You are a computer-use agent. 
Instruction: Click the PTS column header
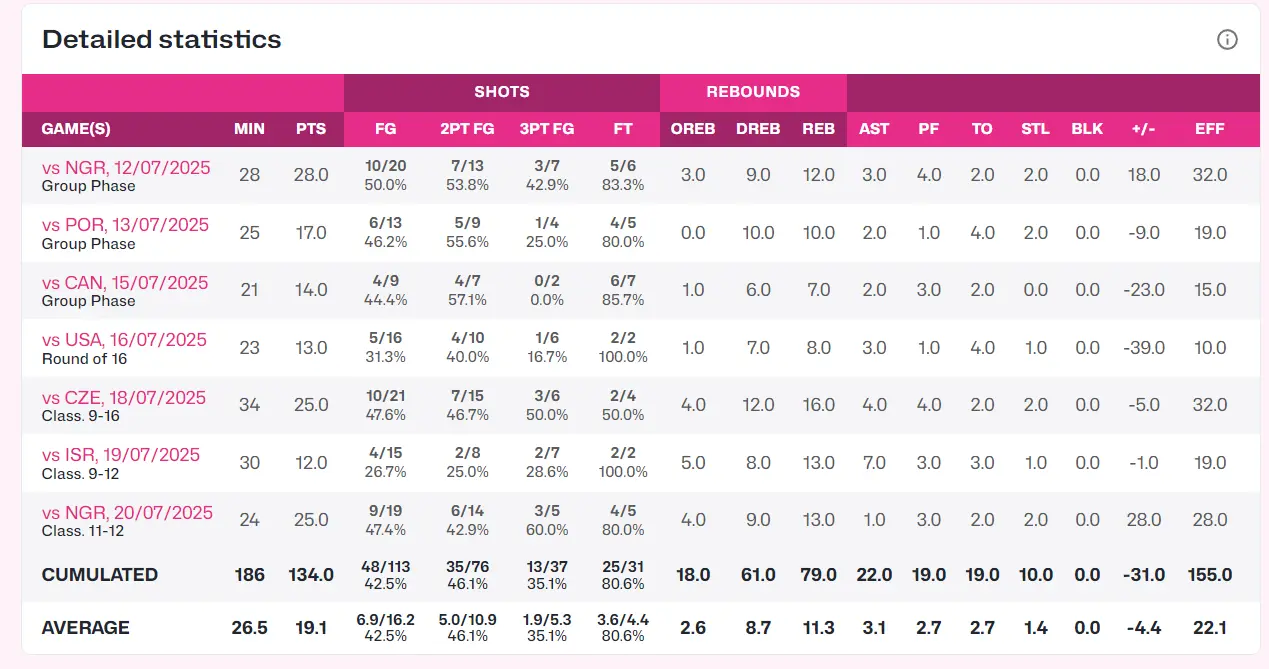point(311,129)
